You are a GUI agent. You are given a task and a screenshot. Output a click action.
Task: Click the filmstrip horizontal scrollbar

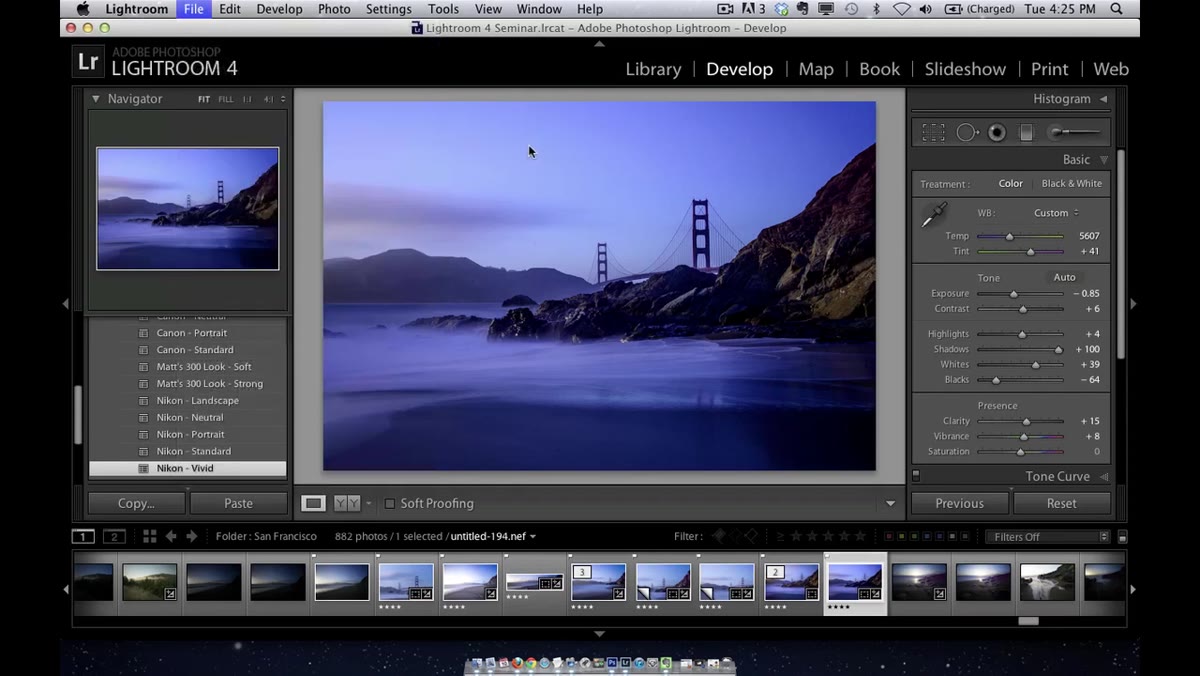coord(1029,621)
